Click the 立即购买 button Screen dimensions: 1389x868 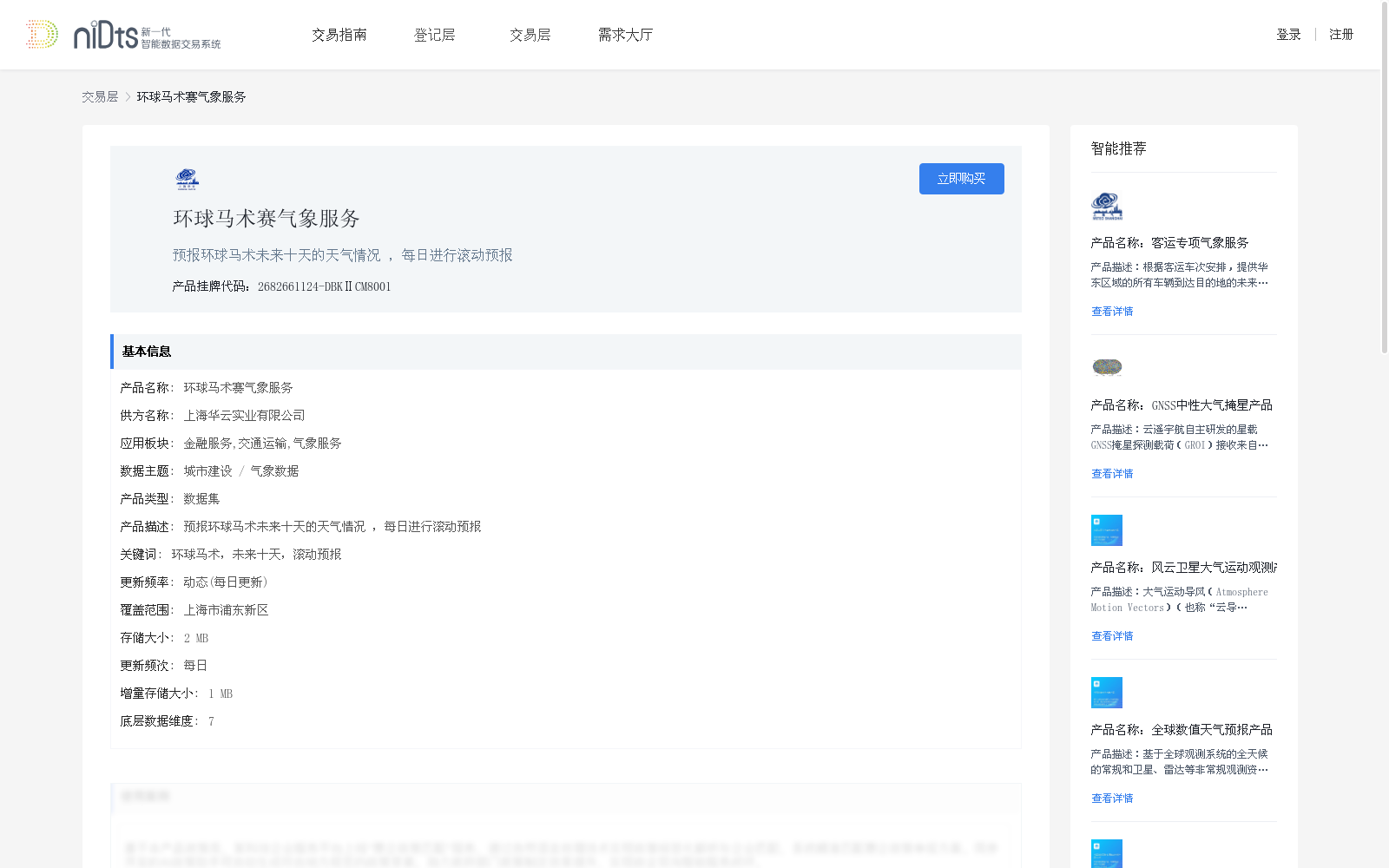(x=962, y=179)
